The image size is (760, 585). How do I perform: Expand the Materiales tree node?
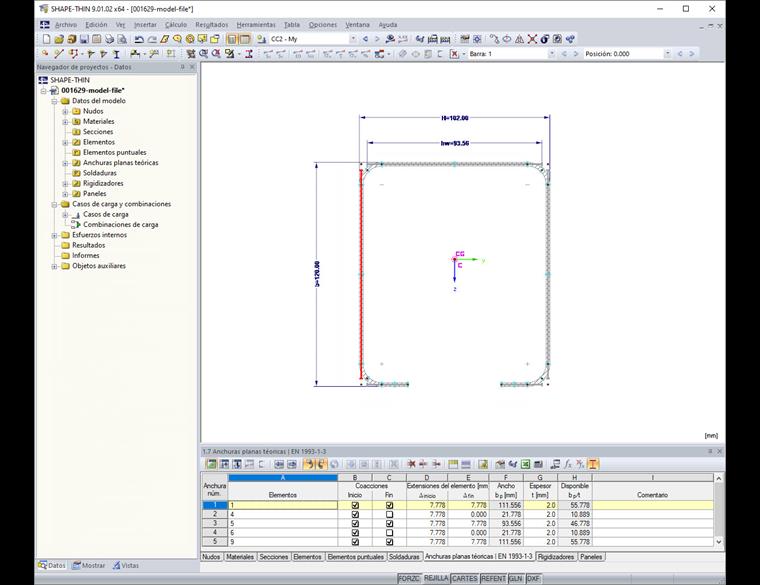pyautogui.click(x=65, y=122)
